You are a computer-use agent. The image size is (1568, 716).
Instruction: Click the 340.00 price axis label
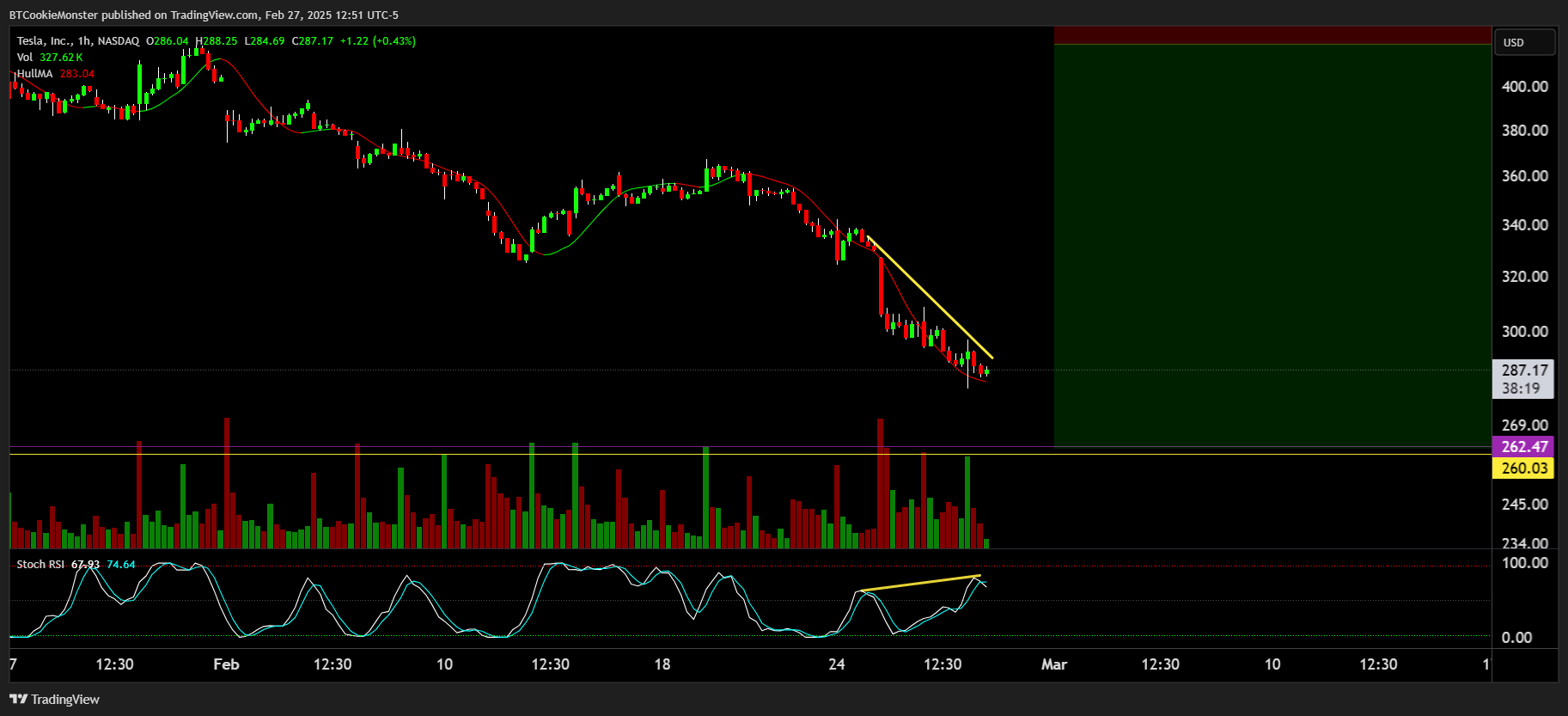point(1524,225)
